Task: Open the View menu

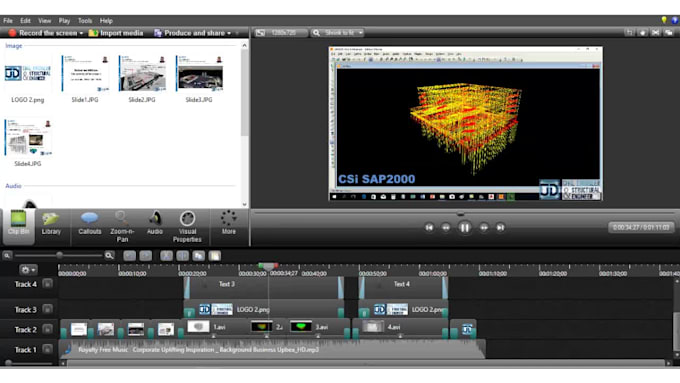Action: [45, 21]
